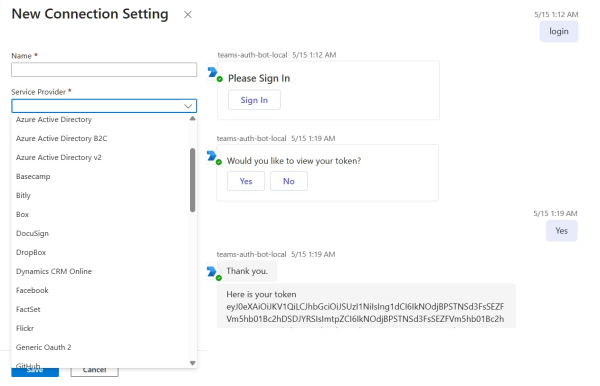Close the New Connection Setting panel
Viewport: 600px width, 386px height.
point(188,15)
